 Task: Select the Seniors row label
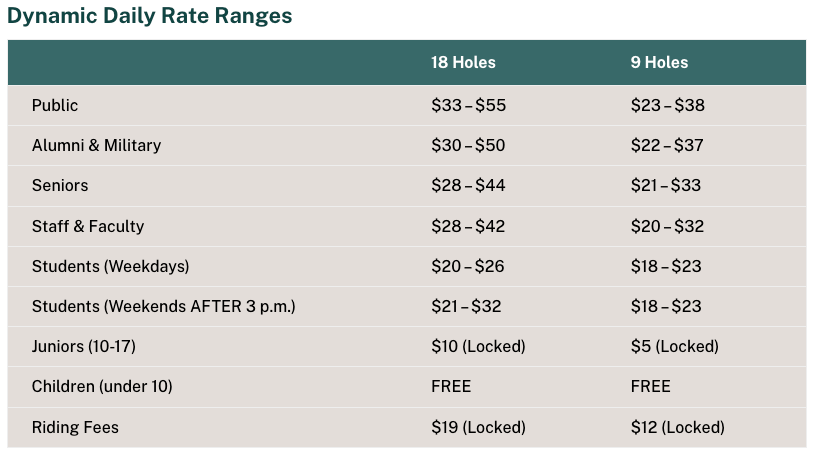60,185
